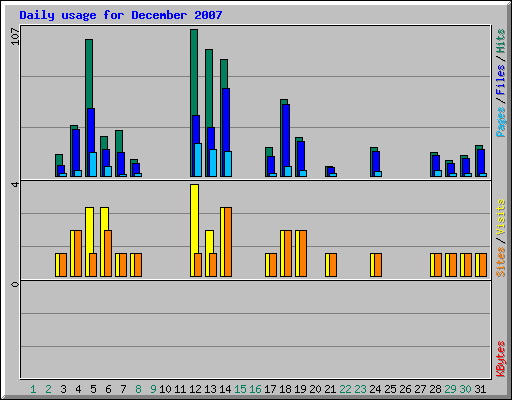Select day label "17" on the x-axis

270,389
